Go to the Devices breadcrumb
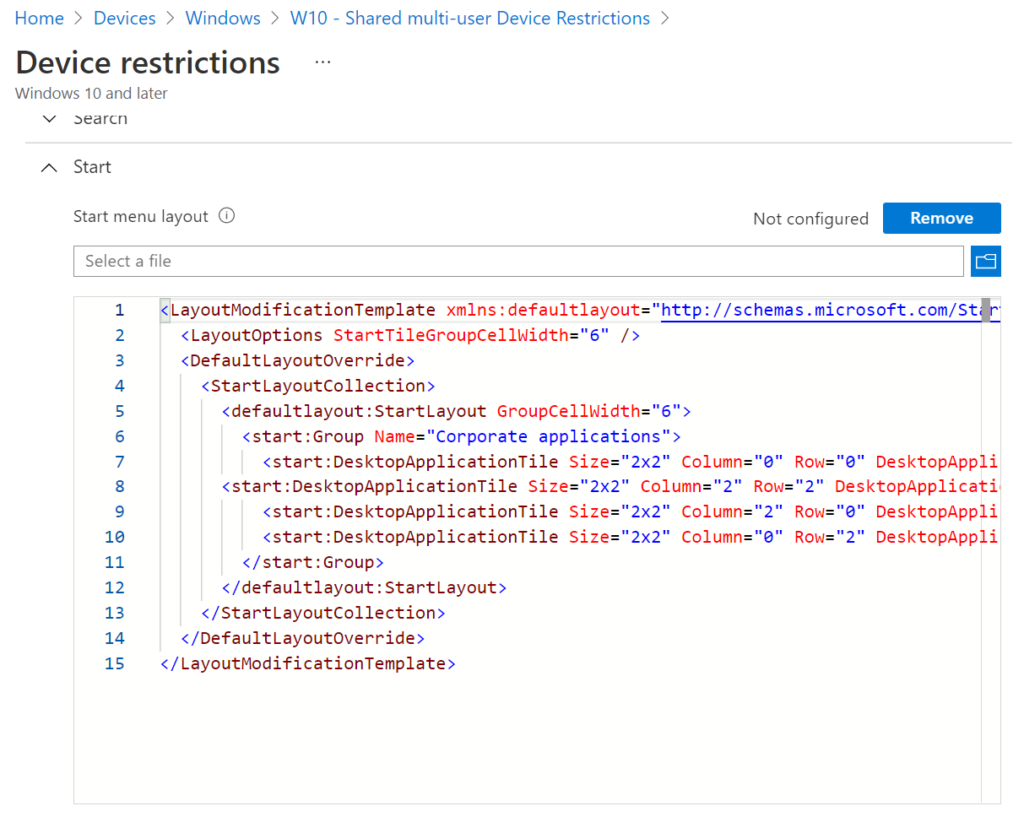This screenshot has height=817, width=1024. tap(125, 18)
